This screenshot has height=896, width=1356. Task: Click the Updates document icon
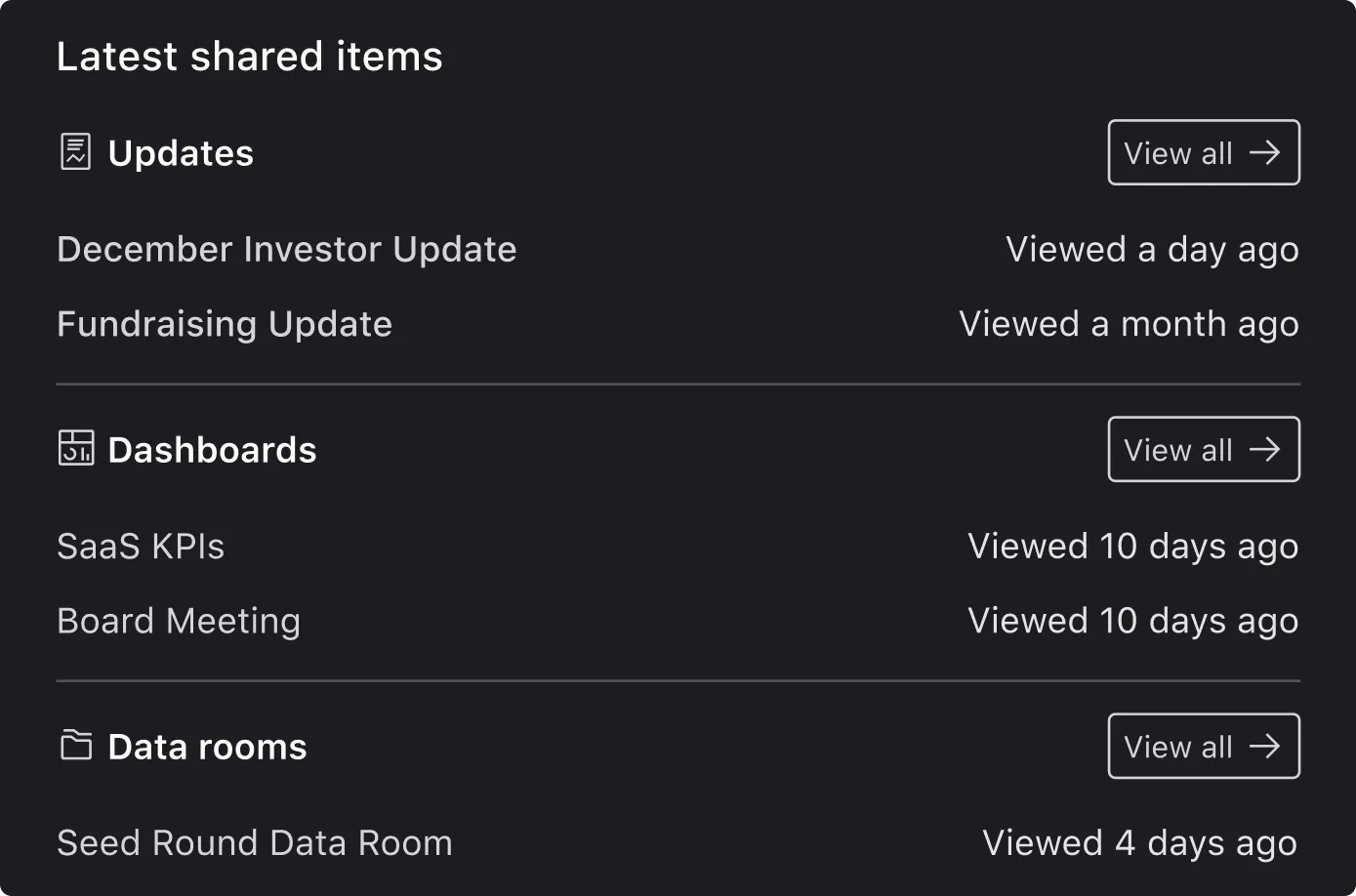pos(75,152)
